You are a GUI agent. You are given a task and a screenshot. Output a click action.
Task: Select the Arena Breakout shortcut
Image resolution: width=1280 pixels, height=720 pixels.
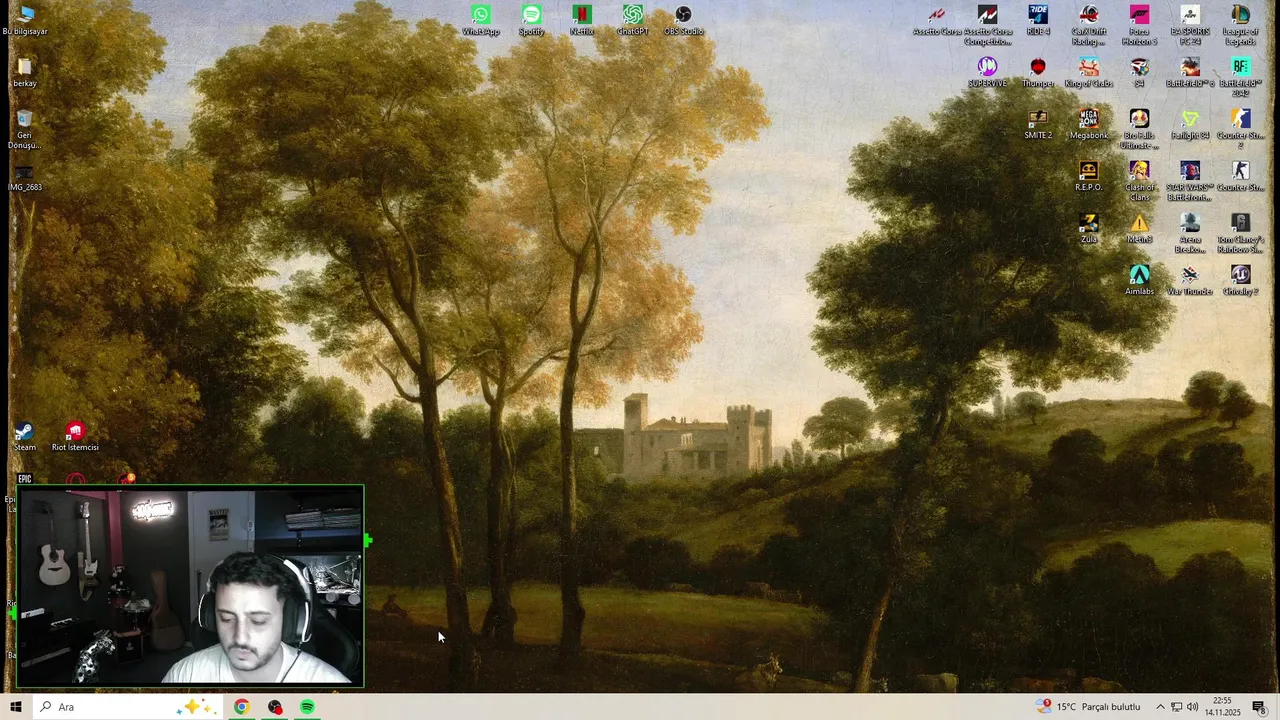(1190, 233)
